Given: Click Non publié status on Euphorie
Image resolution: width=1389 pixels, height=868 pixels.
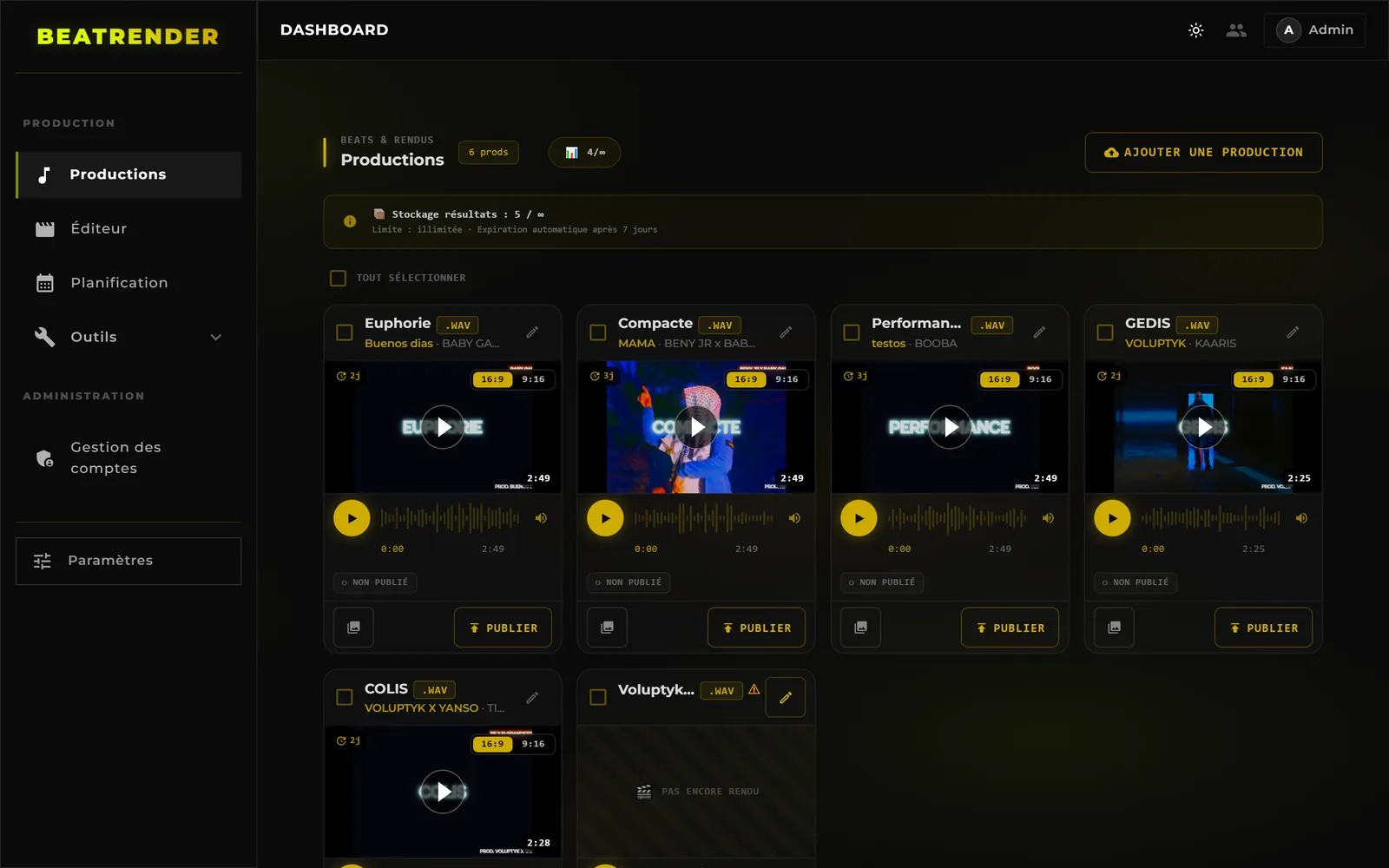Looking at the screenshot, I should 374,582.
